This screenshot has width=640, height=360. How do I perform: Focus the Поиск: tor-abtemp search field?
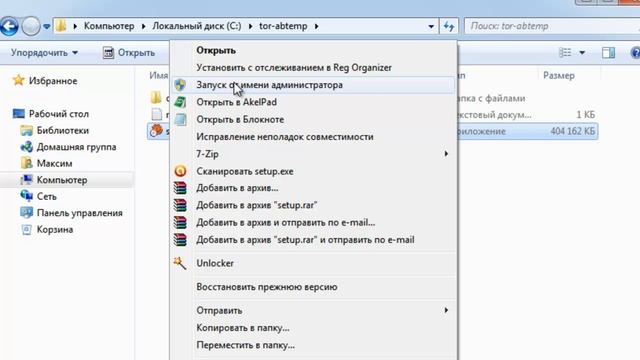click(x=551, y=26)
